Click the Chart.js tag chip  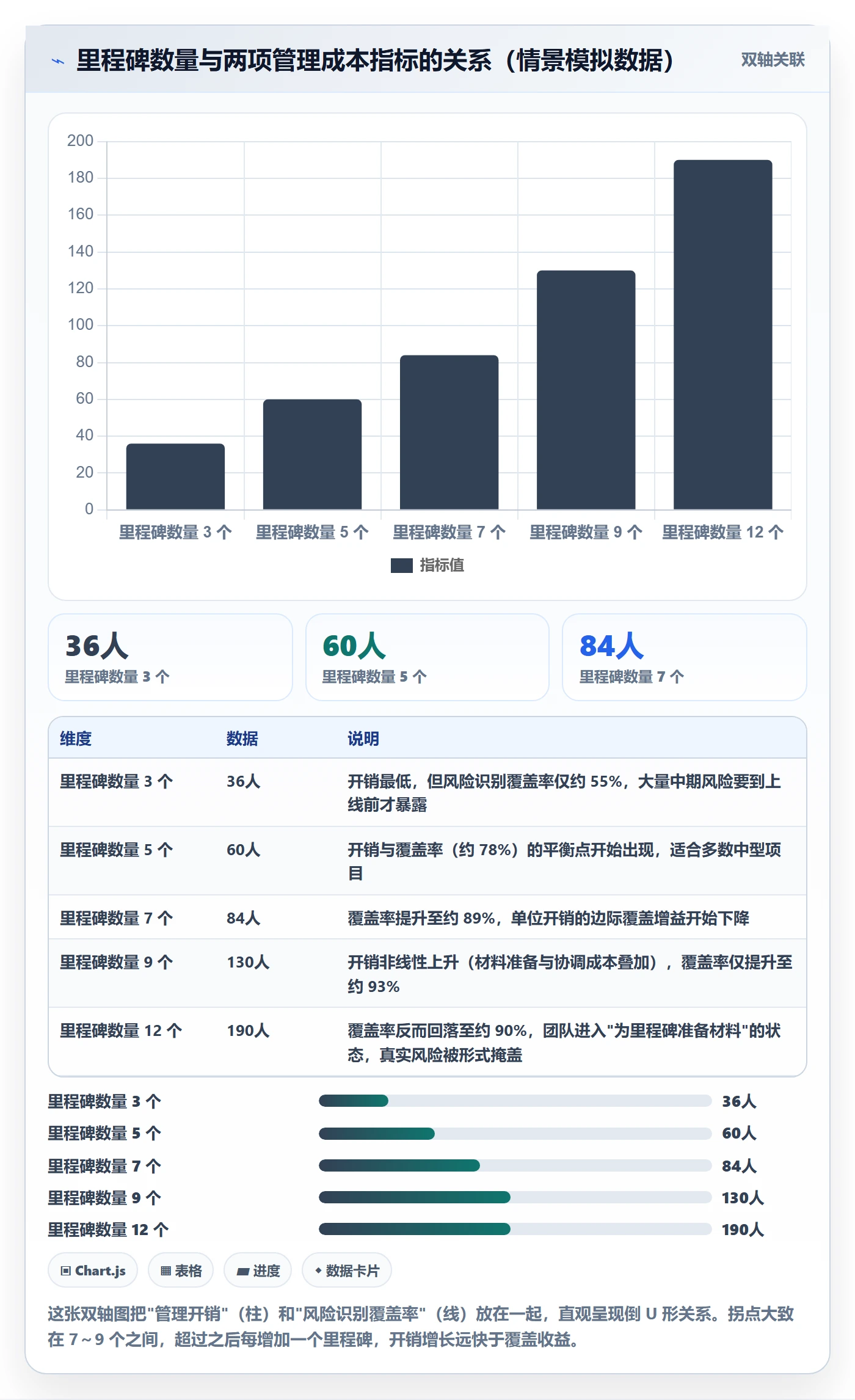93,1271
